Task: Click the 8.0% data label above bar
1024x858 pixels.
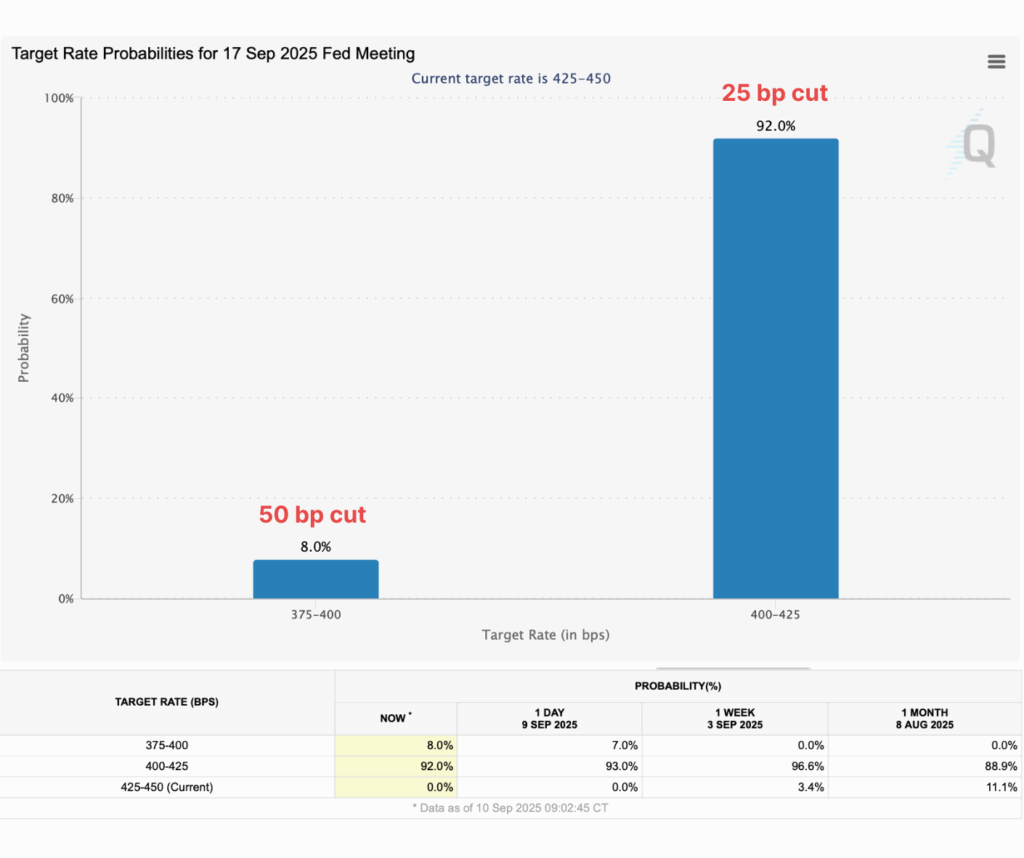Action: [316, 547]
